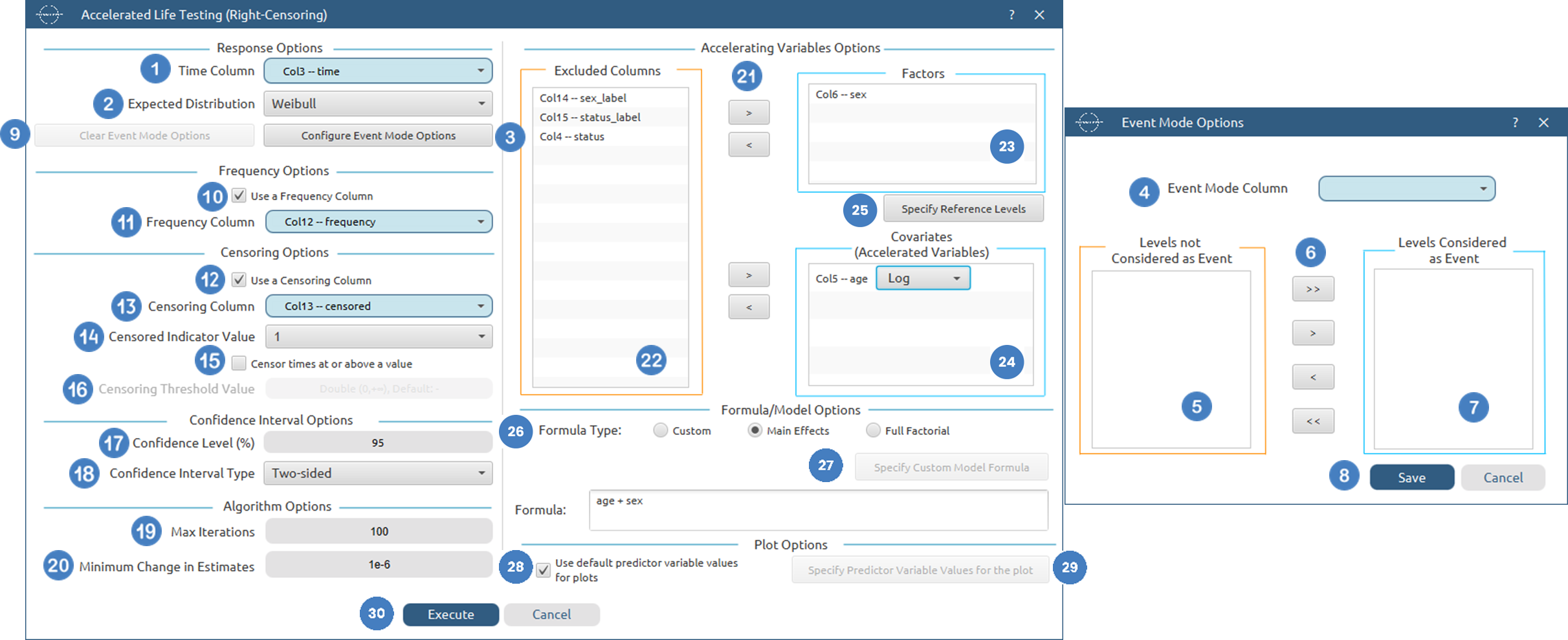This screenshot has height=640, width=1568.
Task: Move selected column into Factors with > button
Action: pos(749,113)
